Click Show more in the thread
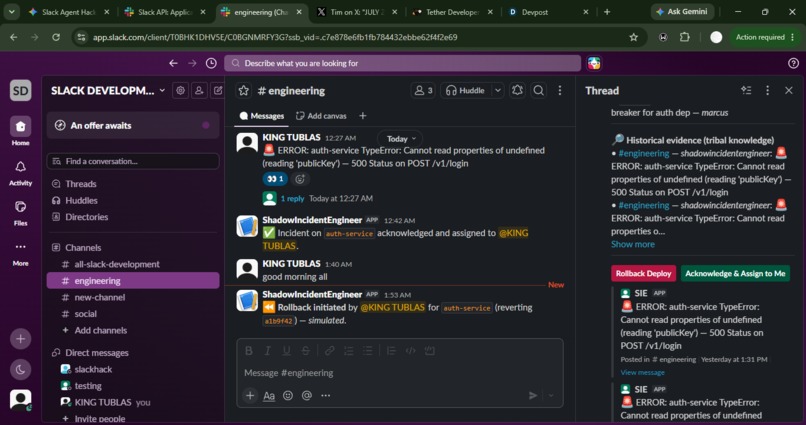Image resolution: width=806 pixels, height=425 pixels. (x=633, y=244)
